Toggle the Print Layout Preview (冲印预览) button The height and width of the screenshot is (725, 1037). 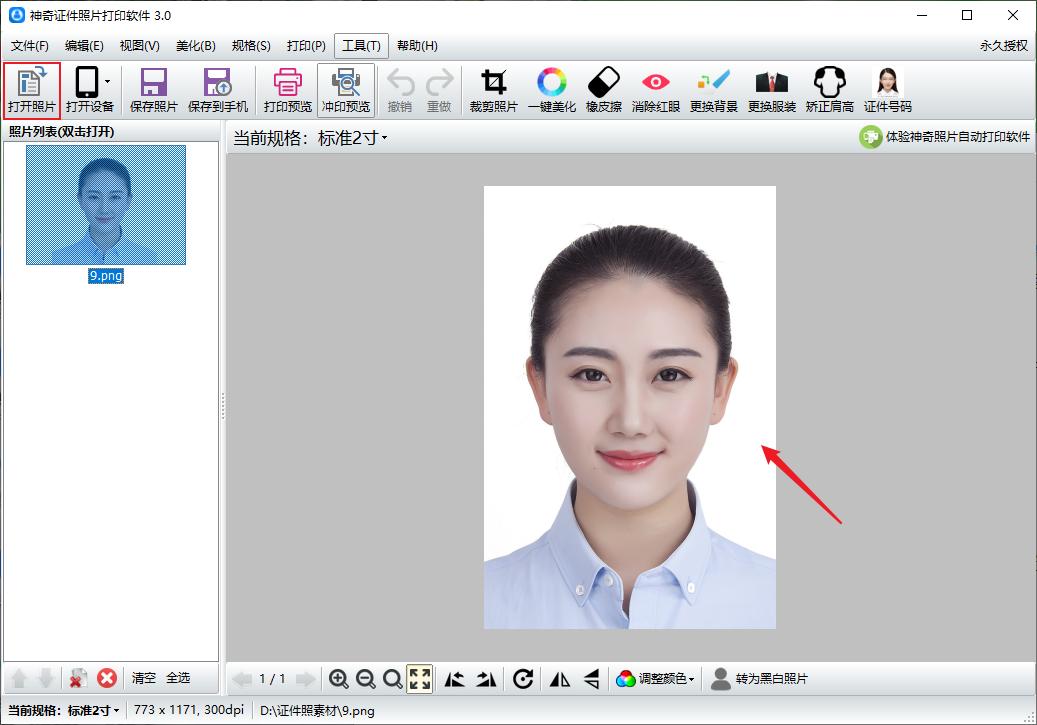tap(346, 90)
